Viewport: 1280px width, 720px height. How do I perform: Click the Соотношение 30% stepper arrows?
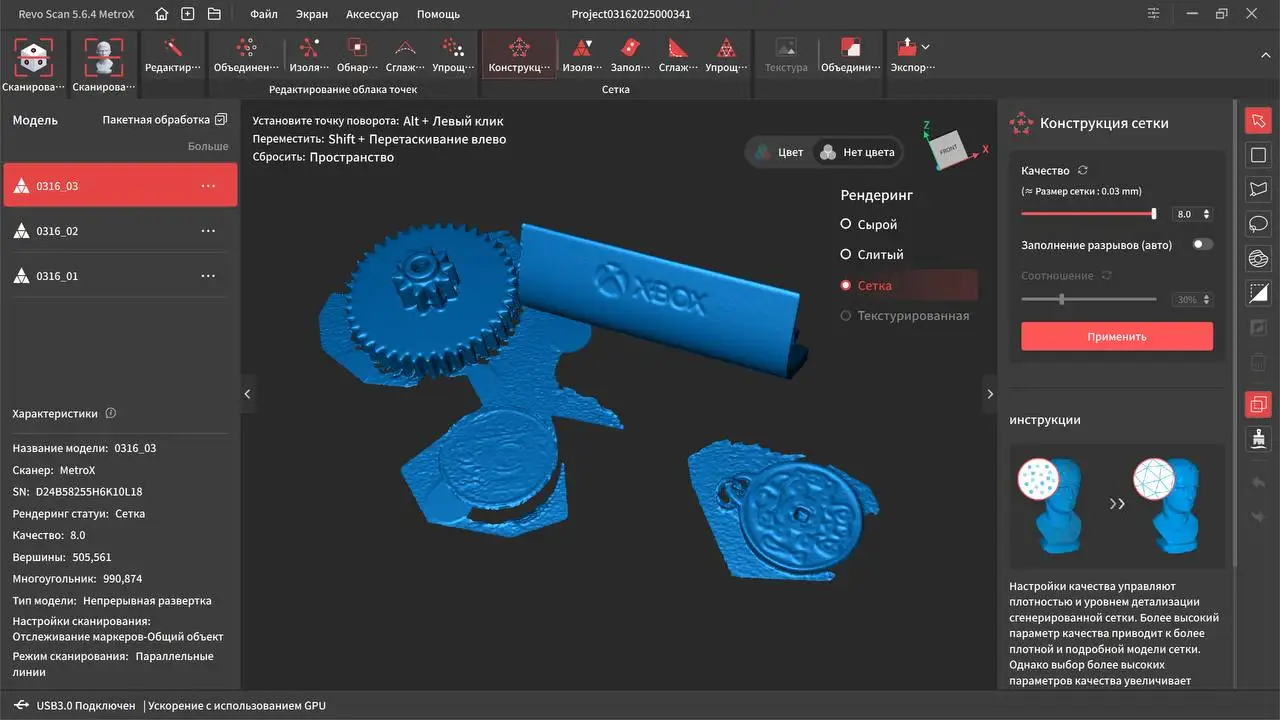coord(1207,300)
